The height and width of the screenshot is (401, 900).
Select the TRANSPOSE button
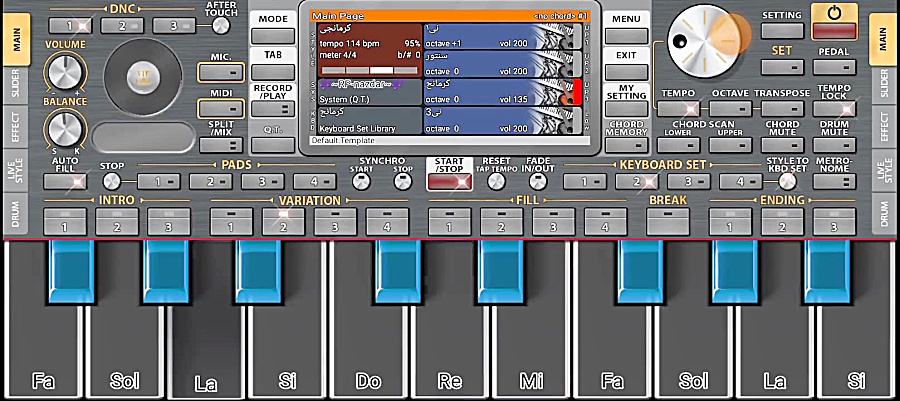pyautogui.click(x=782, y=109)
